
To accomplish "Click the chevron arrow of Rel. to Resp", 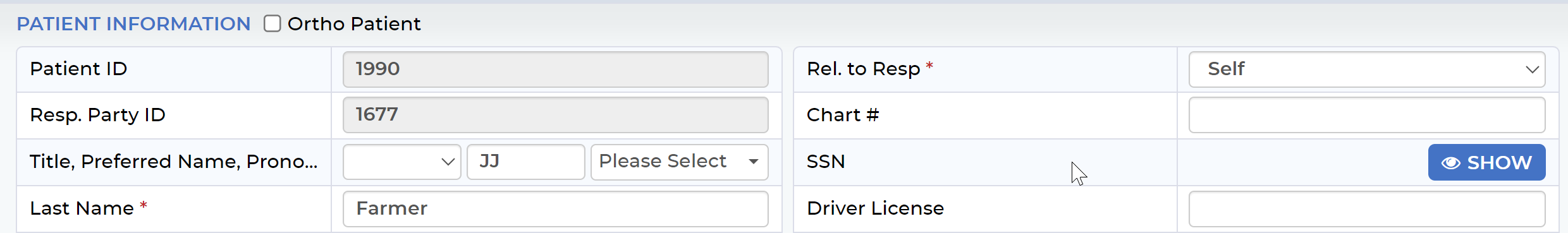I will 1531,69.
